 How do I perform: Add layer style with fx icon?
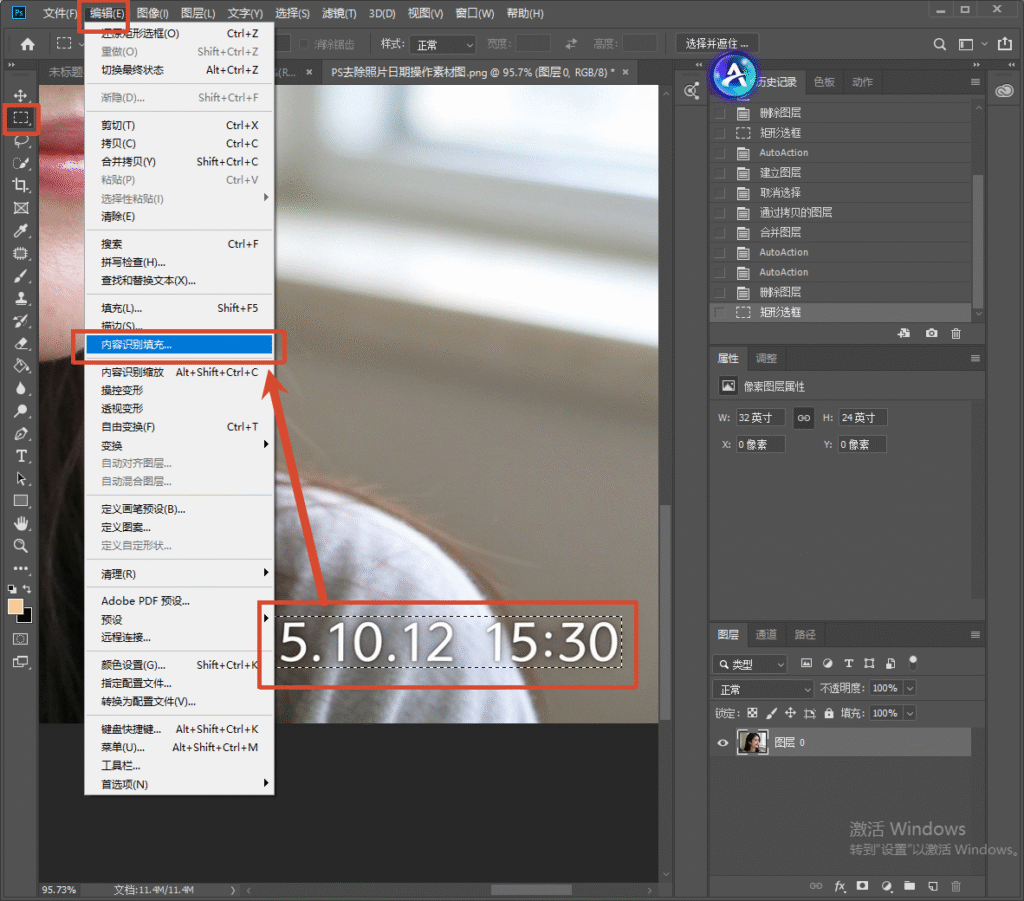coord(840,886)
